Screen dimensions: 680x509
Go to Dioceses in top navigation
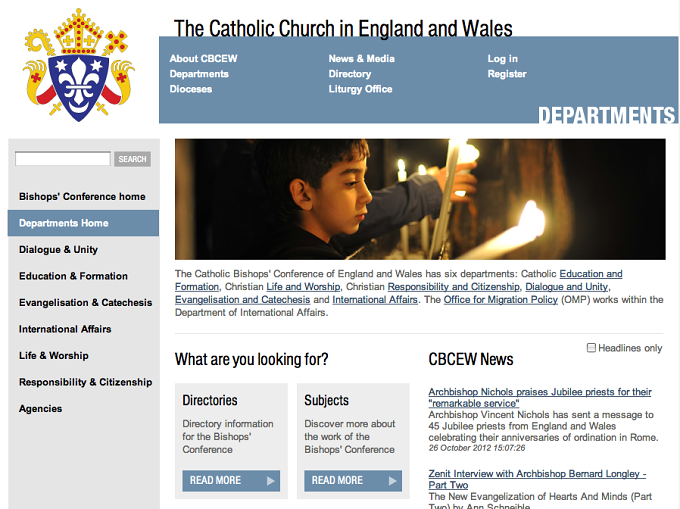(x=191, y=89)
